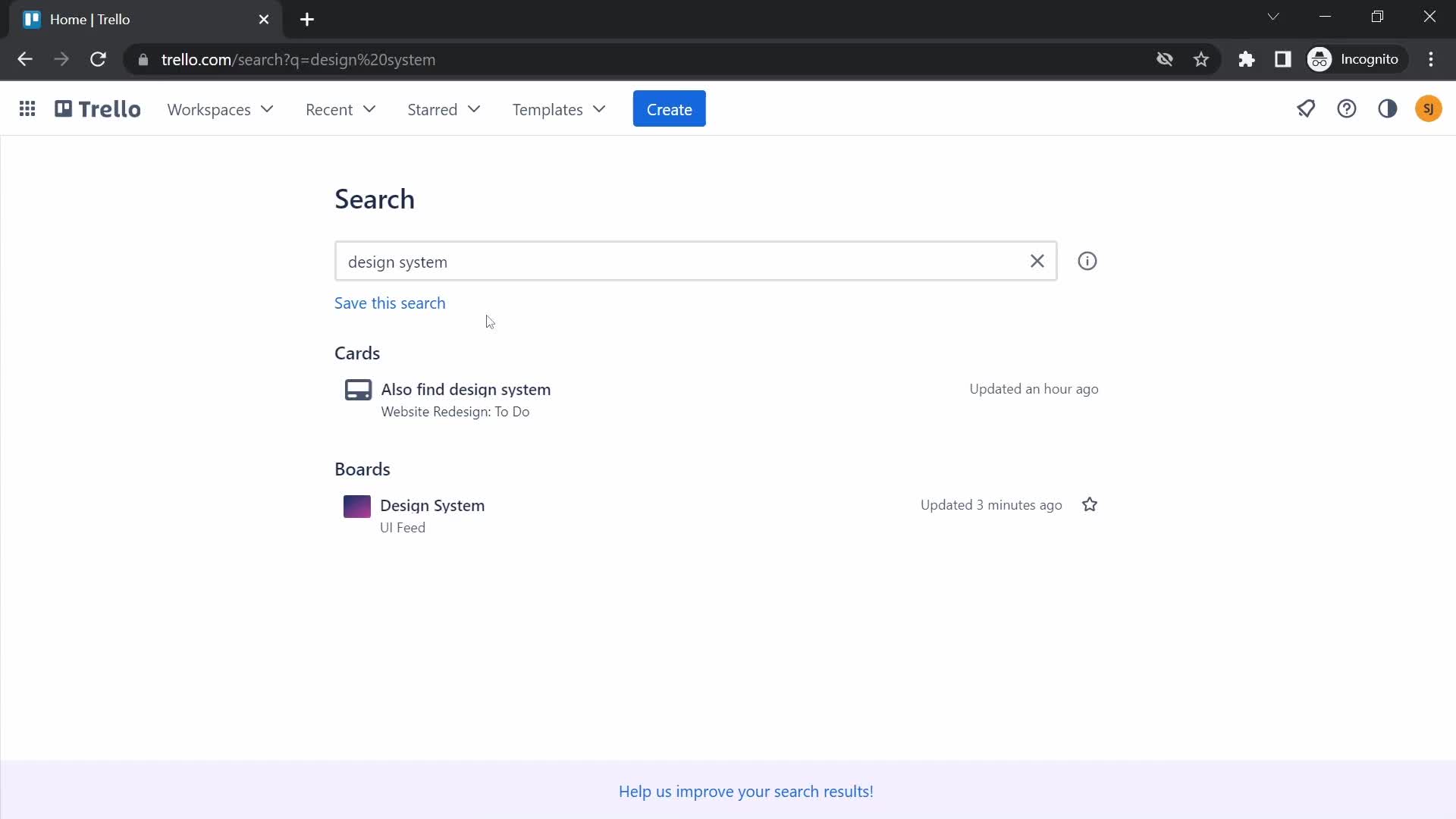Open a new browser tab
Screen dimensions: 1456x819
pos(307,20)
